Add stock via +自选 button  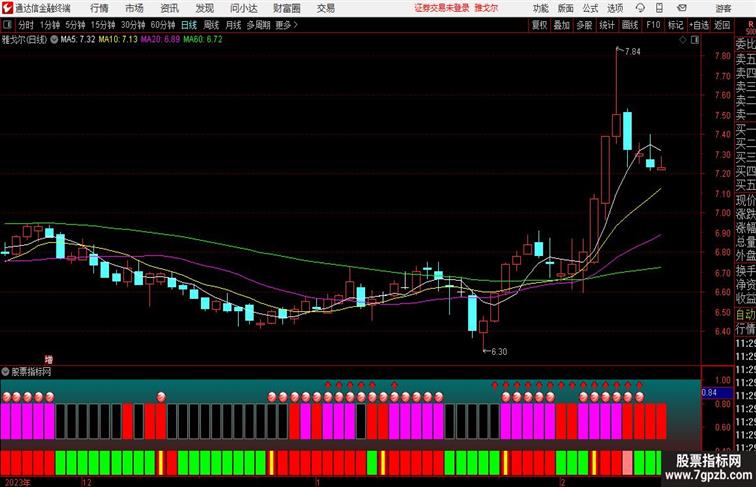click(699, 25)
